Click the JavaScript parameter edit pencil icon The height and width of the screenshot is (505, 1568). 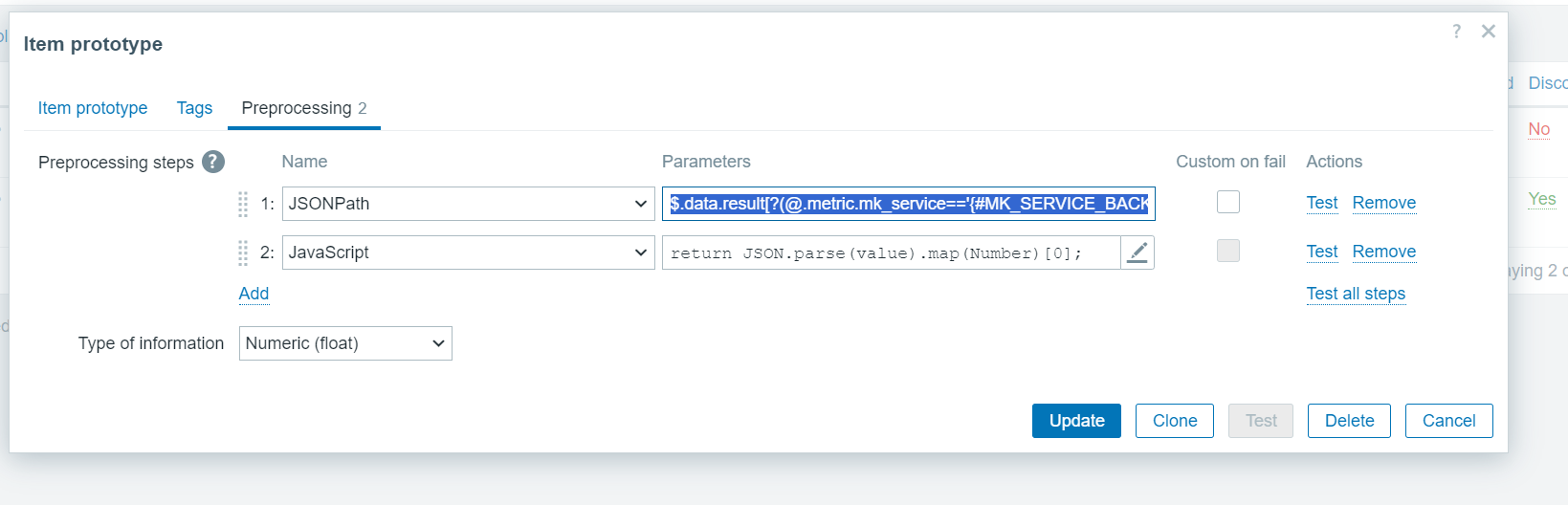coord(1137,252)
